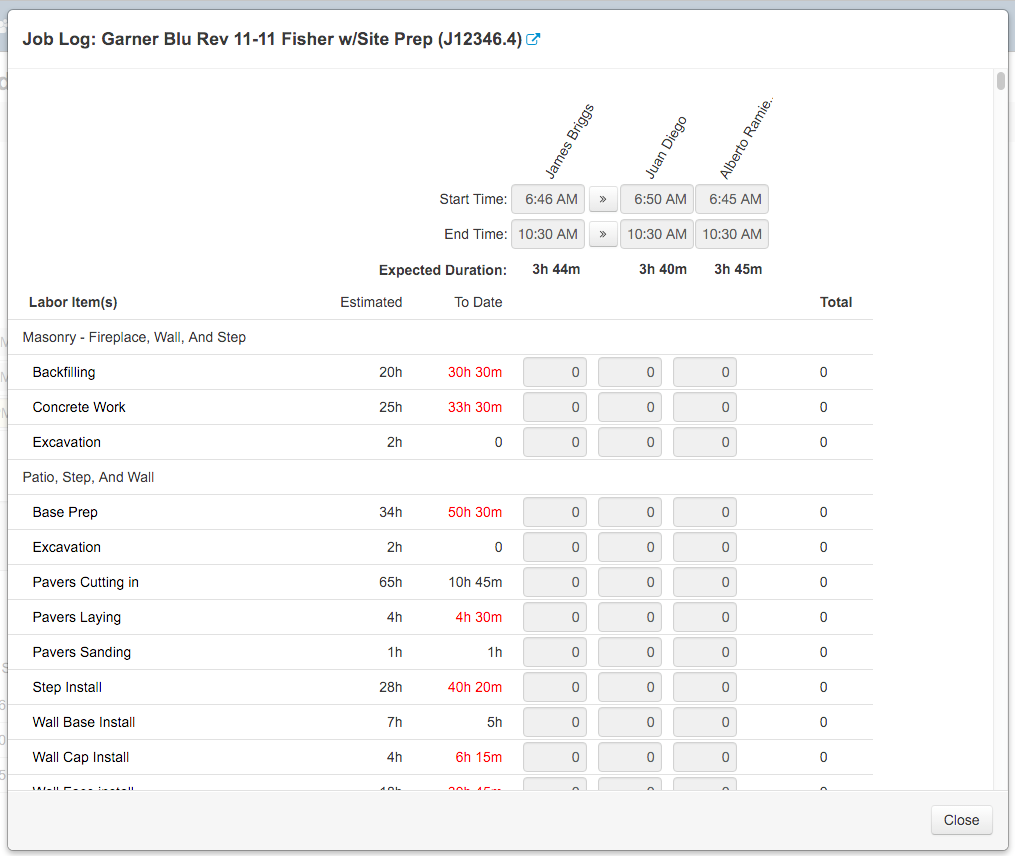Open the external link icon beside job title

[534, 40]
